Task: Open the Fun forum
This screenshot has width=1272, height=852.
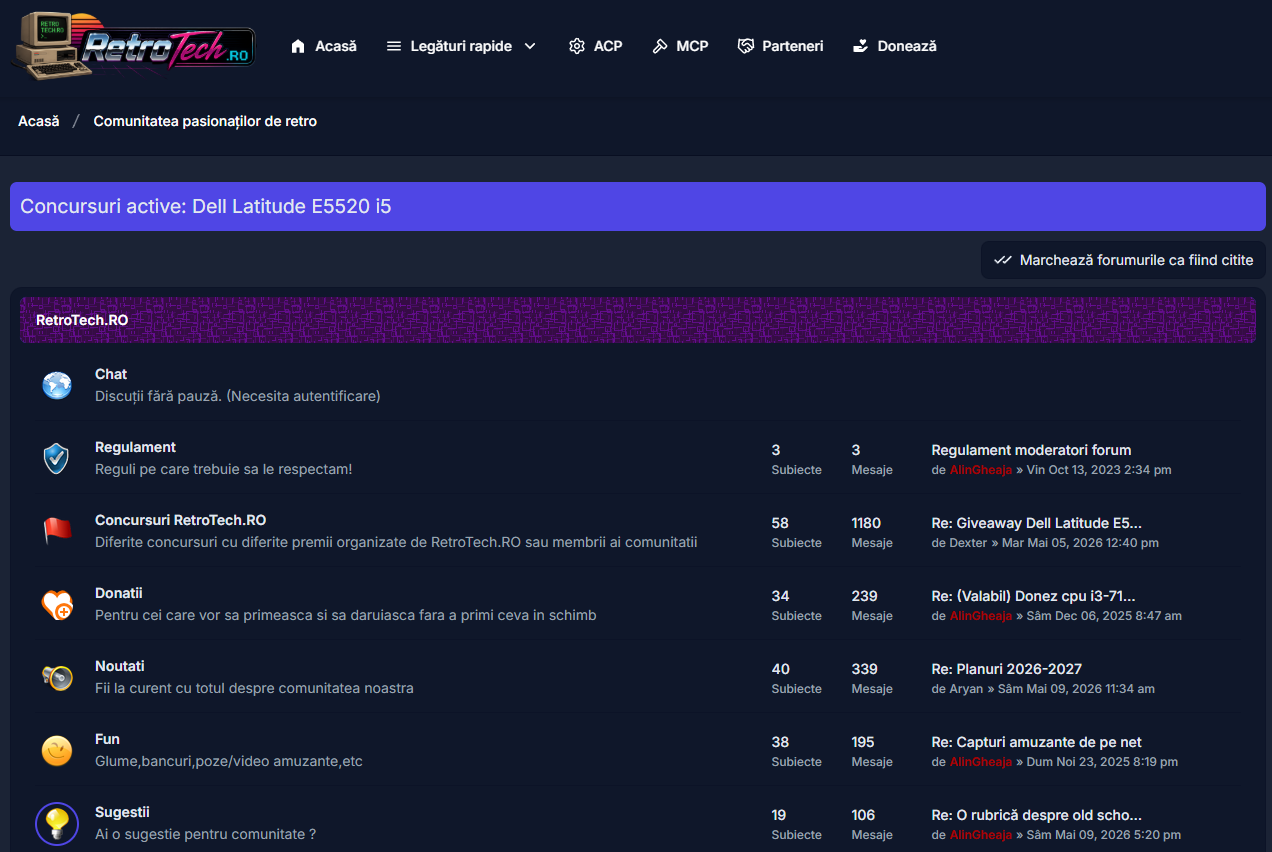Action: 107,739
